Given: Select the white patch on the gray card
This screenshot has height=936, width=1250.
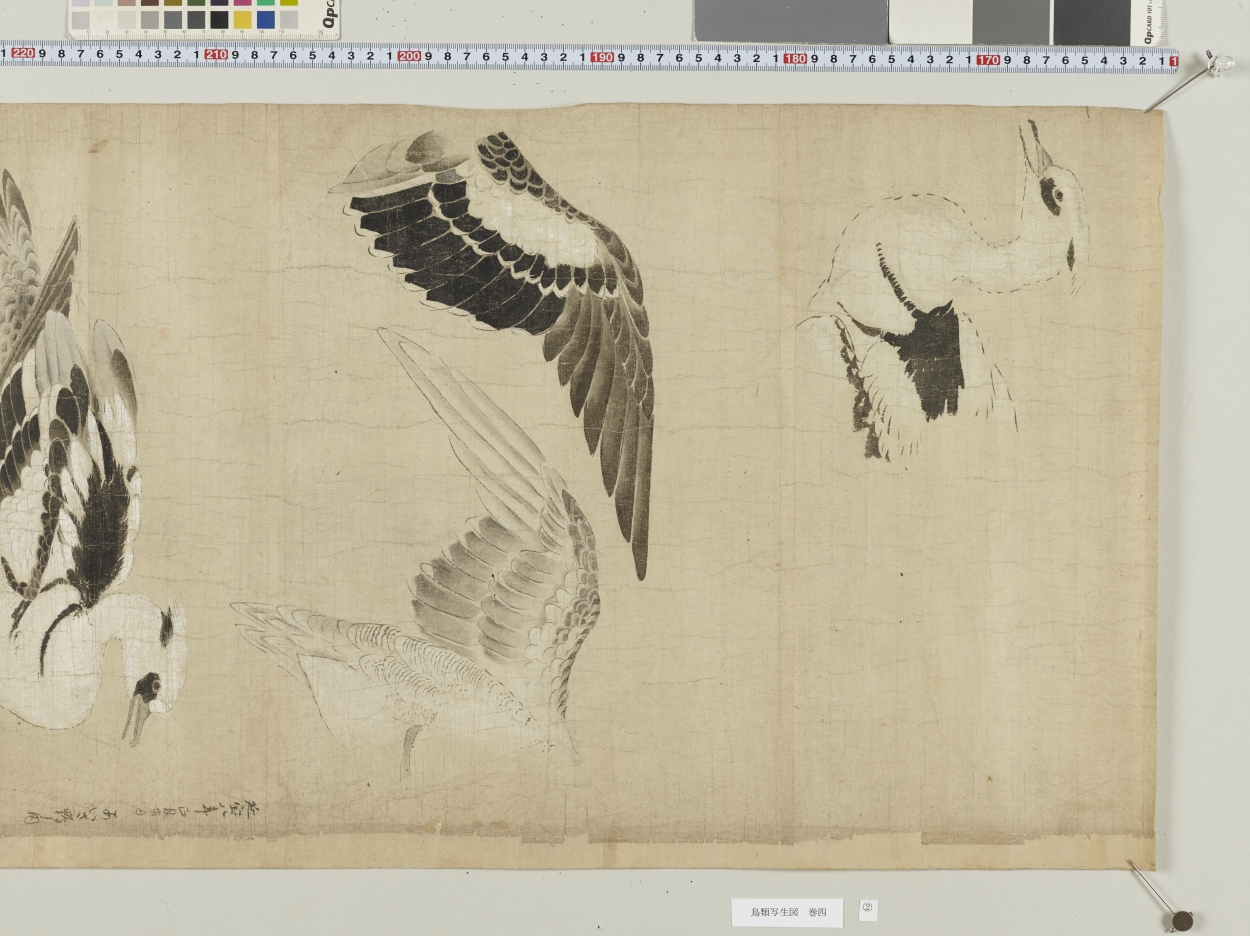Looking at the screenshot, I should point(930,21).
